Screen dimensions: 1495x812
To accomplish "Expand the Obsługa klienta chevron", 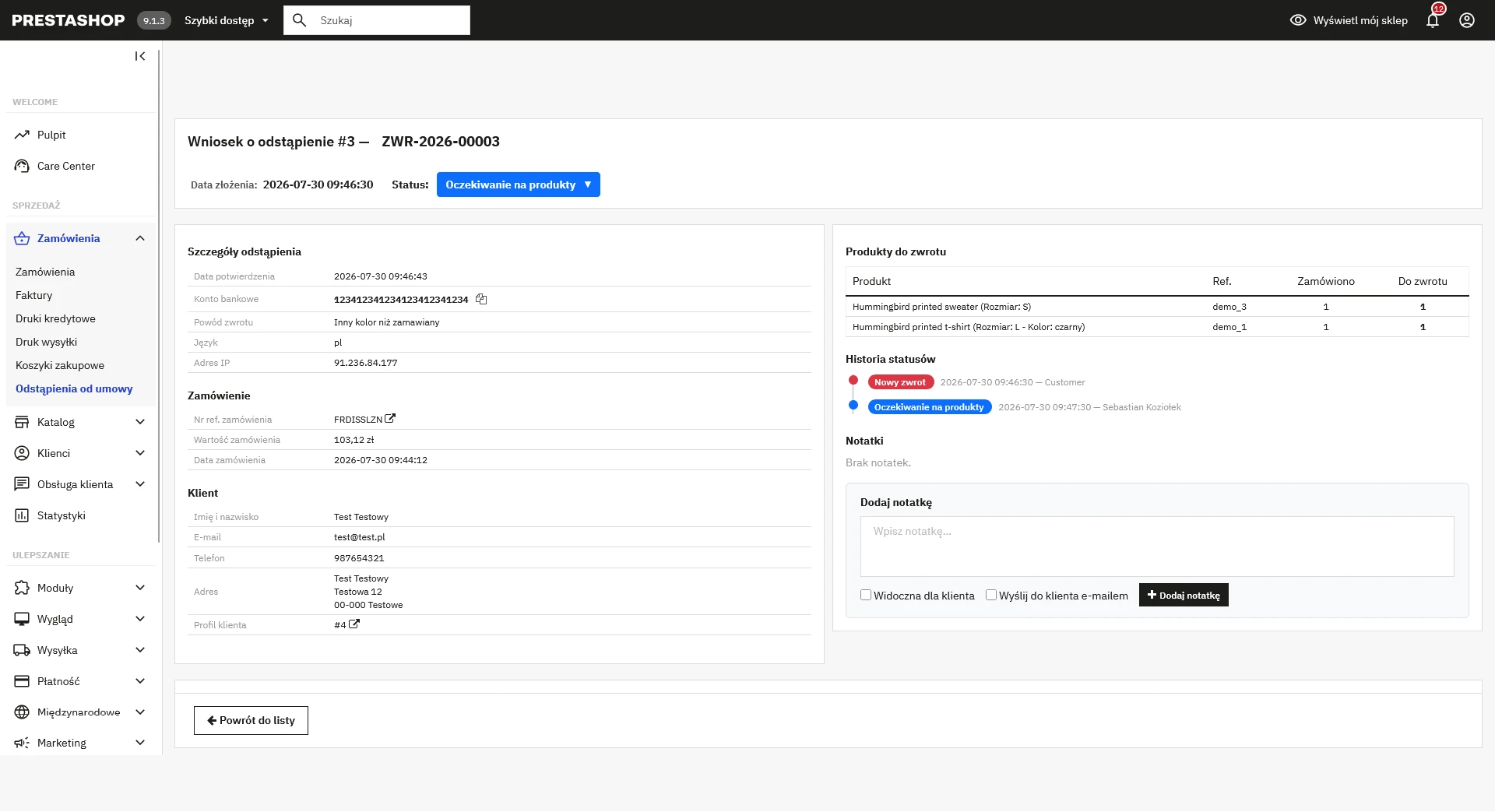I will point(140,484).
